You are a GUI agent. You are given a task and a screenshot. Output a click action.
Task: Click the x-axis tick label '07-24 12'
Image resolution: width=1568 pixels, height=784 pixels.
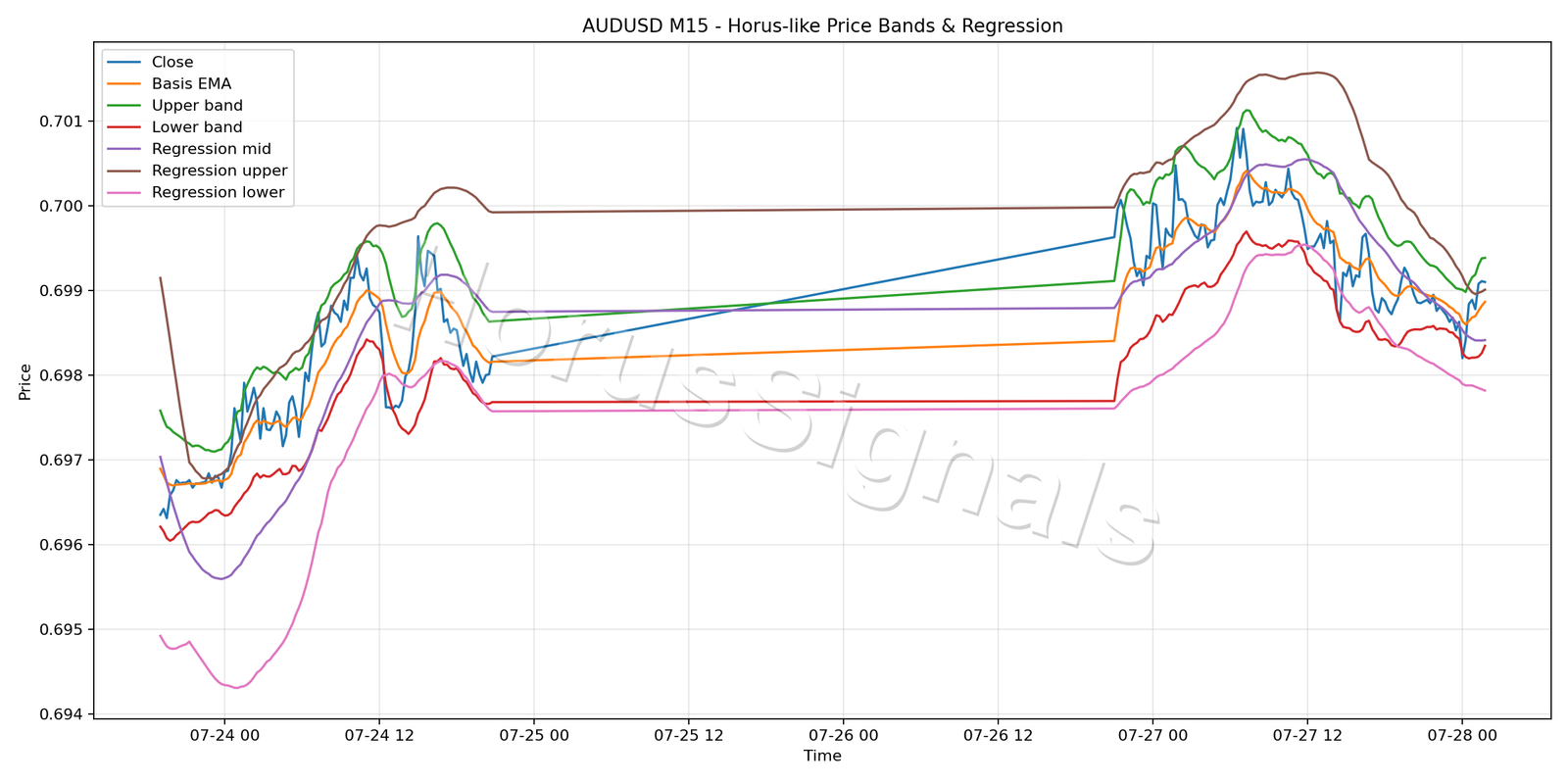379,735
